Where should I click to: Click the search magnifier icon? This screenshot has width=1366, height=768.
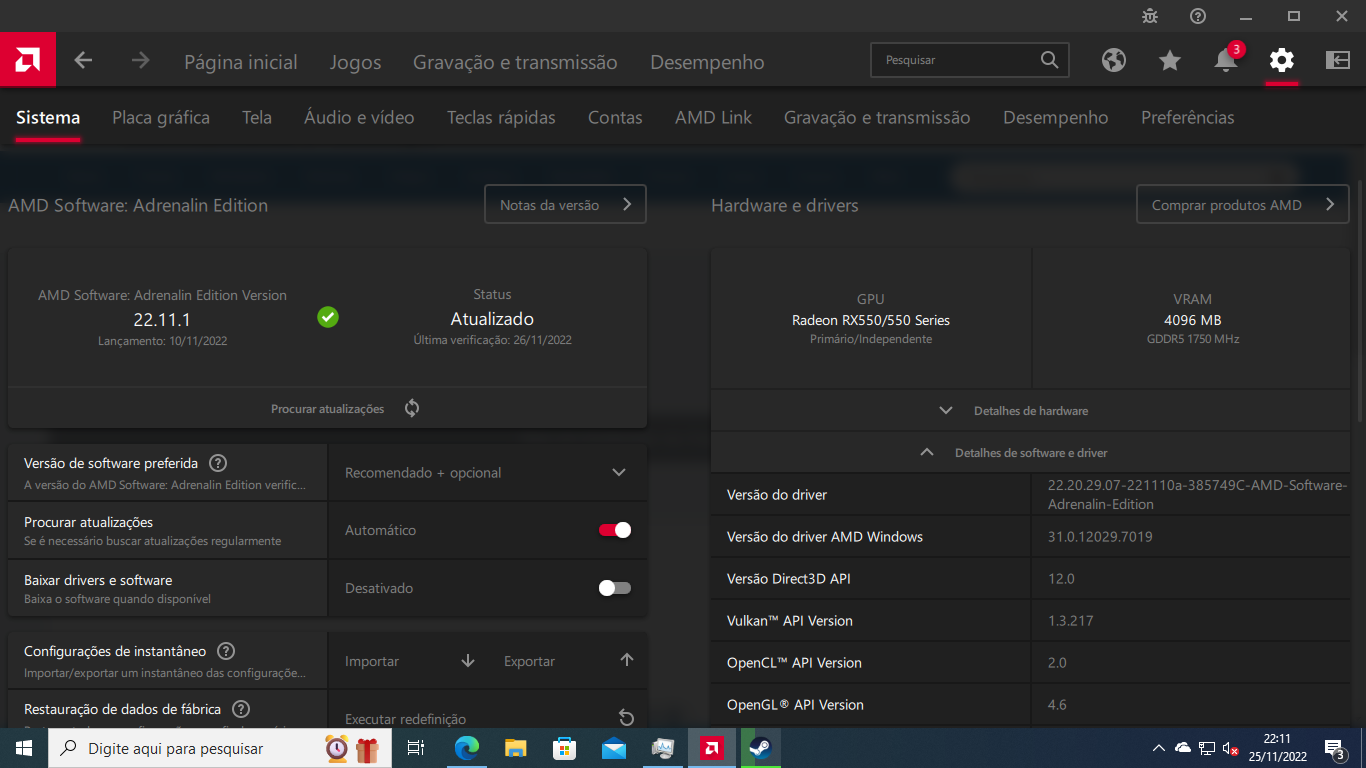pos(1049,60)
